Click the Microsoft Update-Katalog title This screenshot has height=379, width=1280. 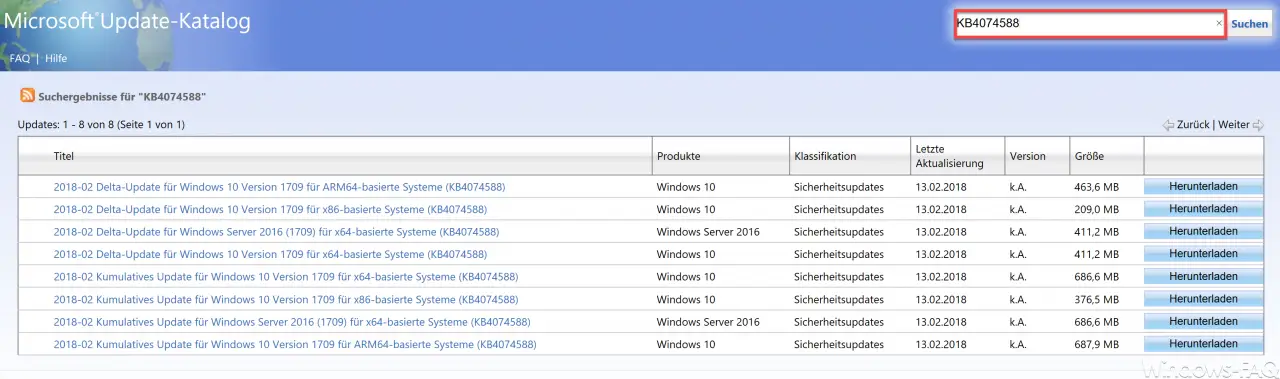(x=128, y=21)
